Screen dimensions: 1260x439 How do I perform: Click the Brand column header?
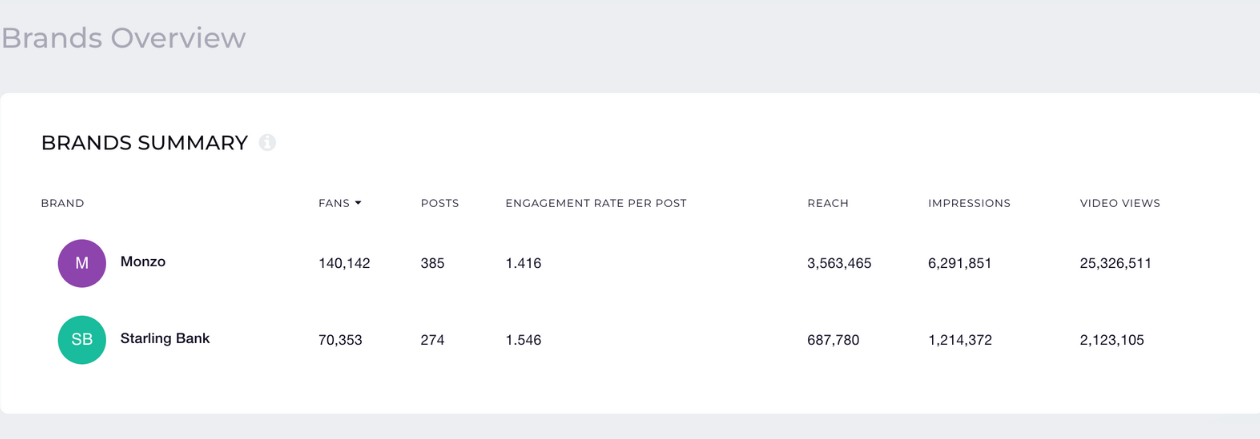tap(62, 203)
